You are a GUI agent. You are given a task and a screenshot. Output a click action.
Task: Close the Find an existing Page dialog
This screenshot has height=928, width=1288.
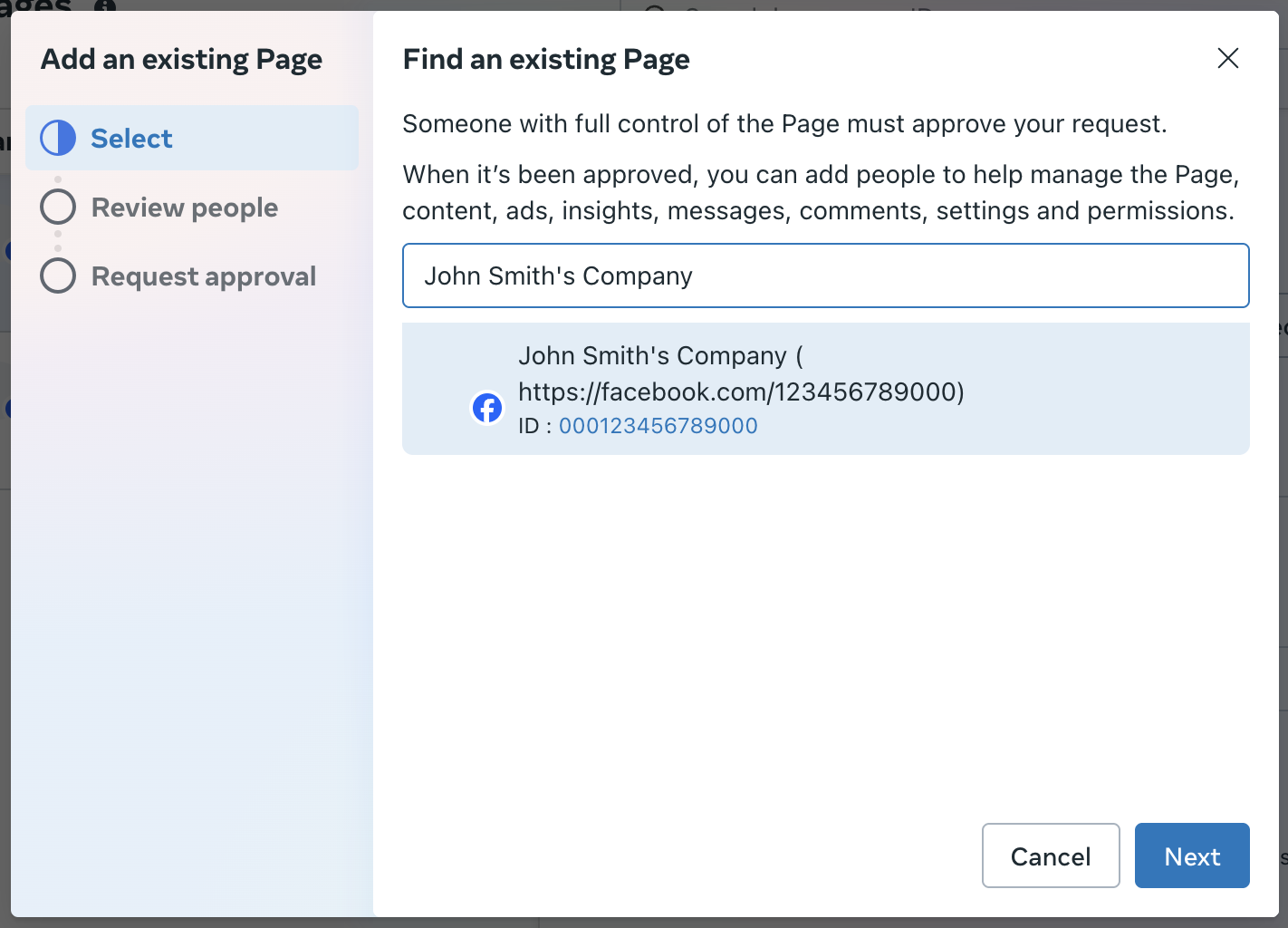(1227, 59)
